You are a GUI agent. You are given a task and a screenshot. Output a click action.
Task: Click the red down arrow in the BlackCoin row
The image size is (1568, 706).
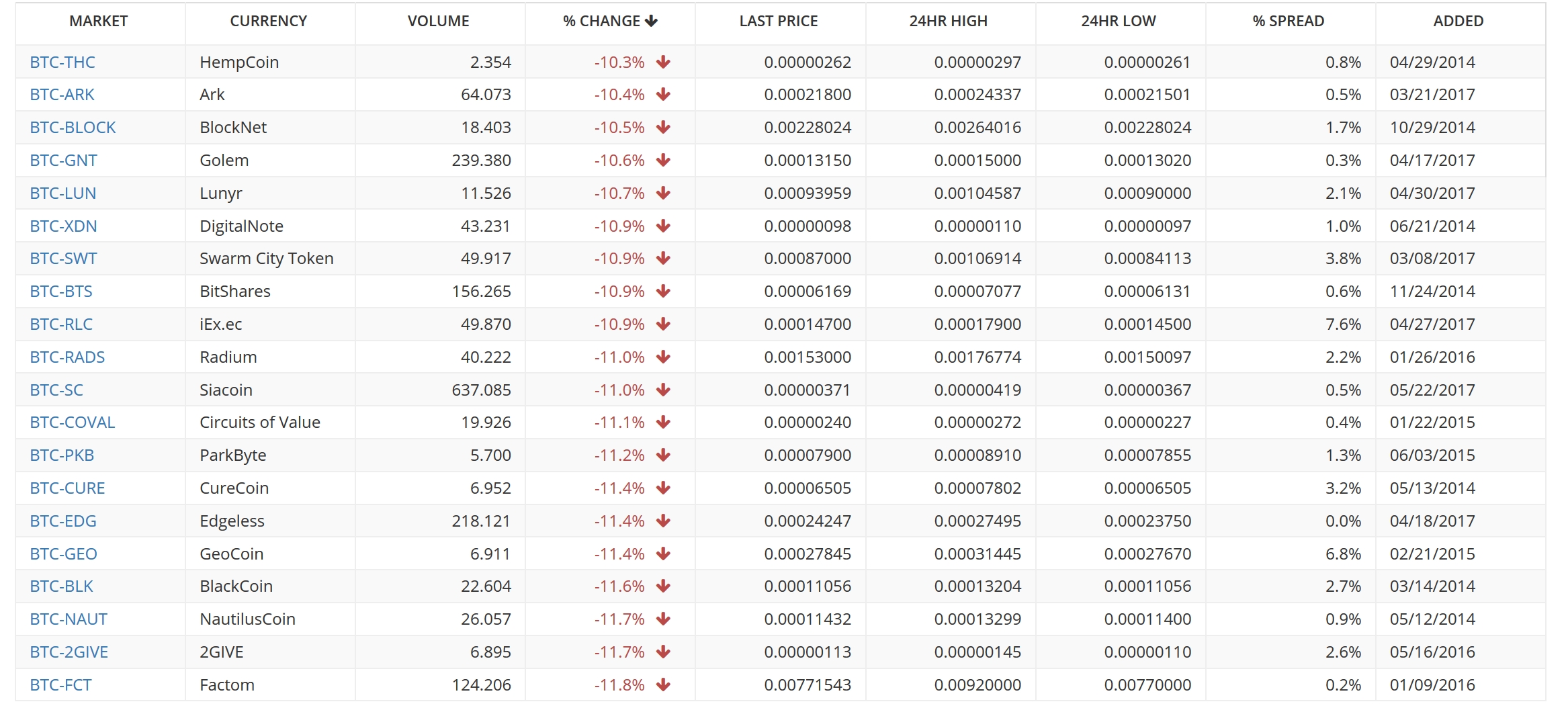tap(663, 586)
